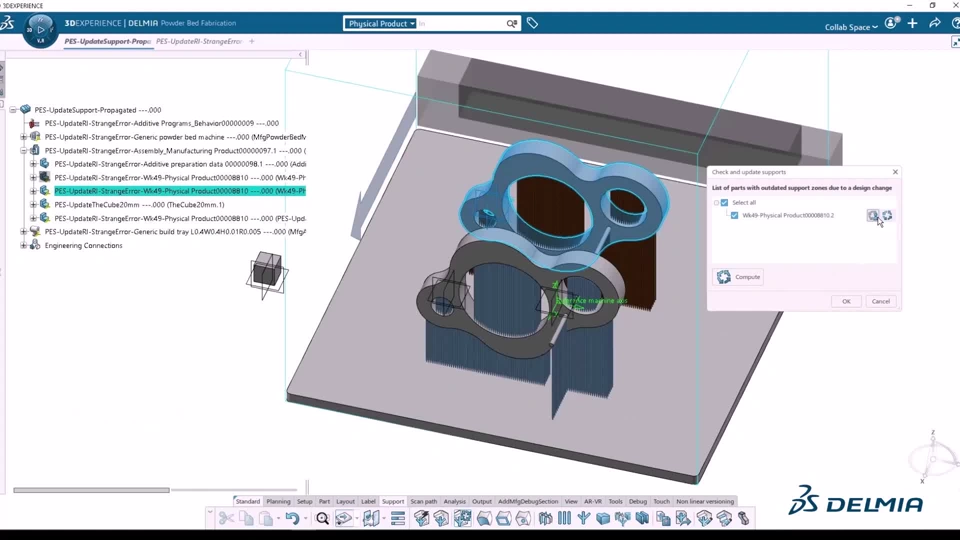Switch to the Scan path tab
This screenshot has width=960, height=540.
[424, 501]
